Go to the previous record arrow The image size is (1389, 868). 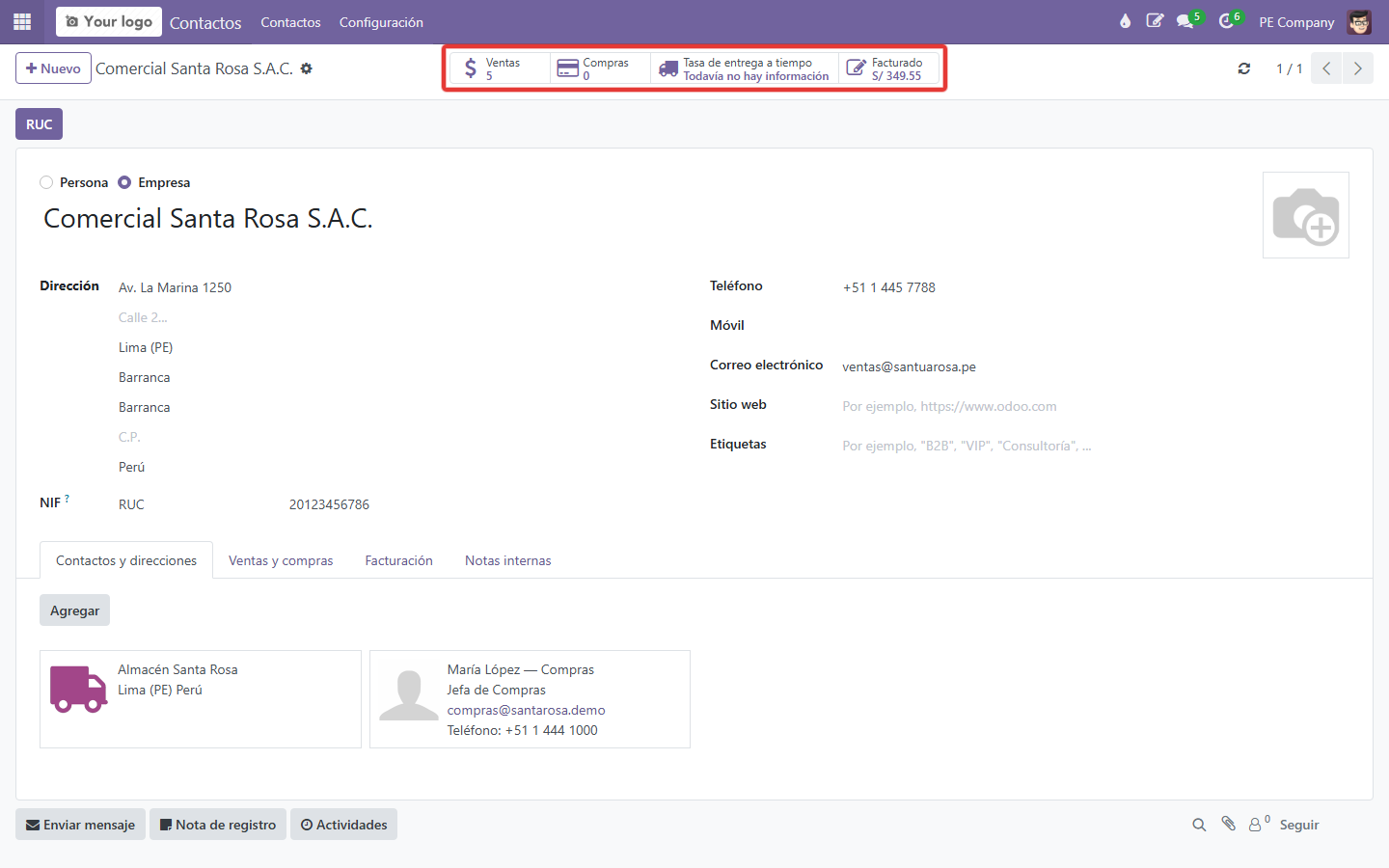(x=1326, y=68)
